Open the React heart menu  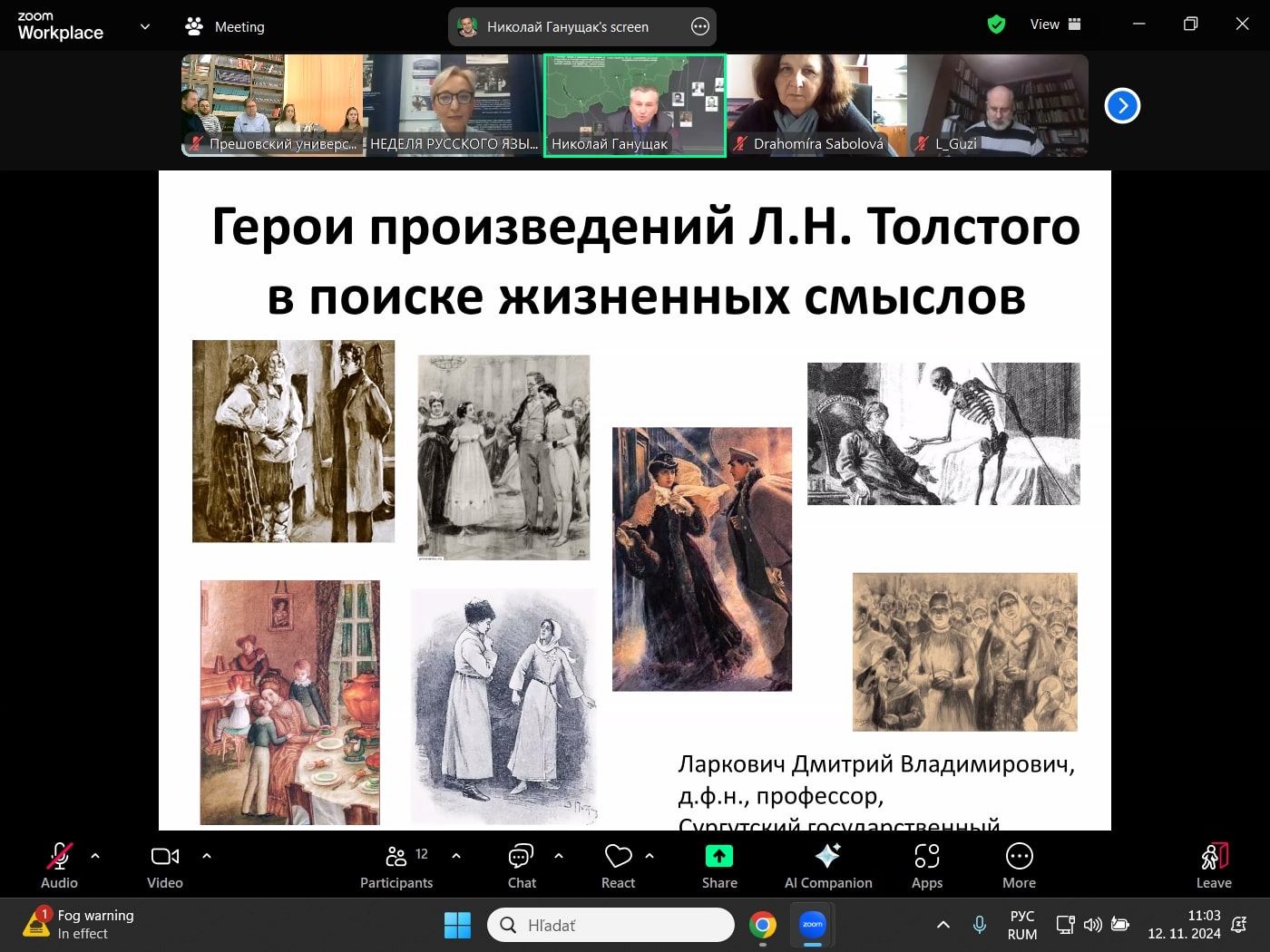(x=618, y=866)
